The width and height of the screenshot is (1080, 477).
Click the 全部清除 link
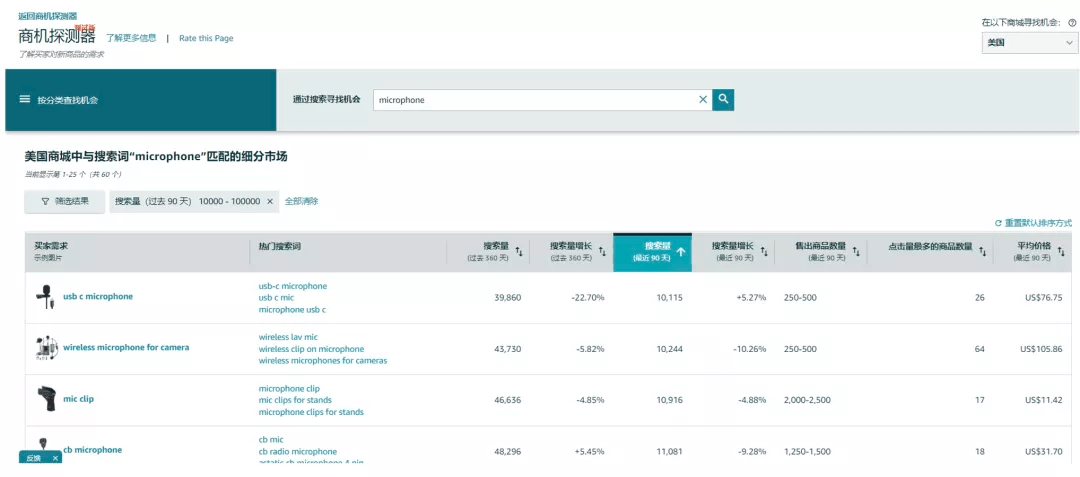[x=301, y=201]
